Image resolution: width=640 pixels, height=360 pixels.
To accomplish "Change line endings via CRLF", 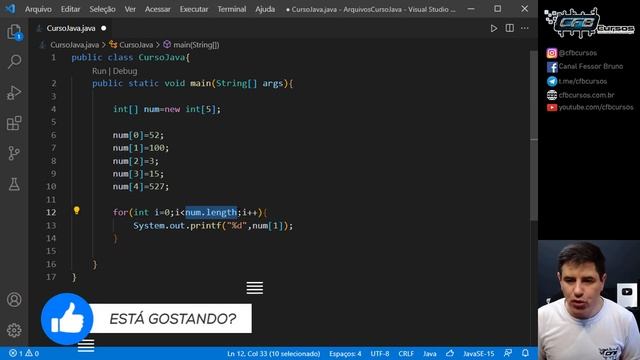I will click(406, 353).
